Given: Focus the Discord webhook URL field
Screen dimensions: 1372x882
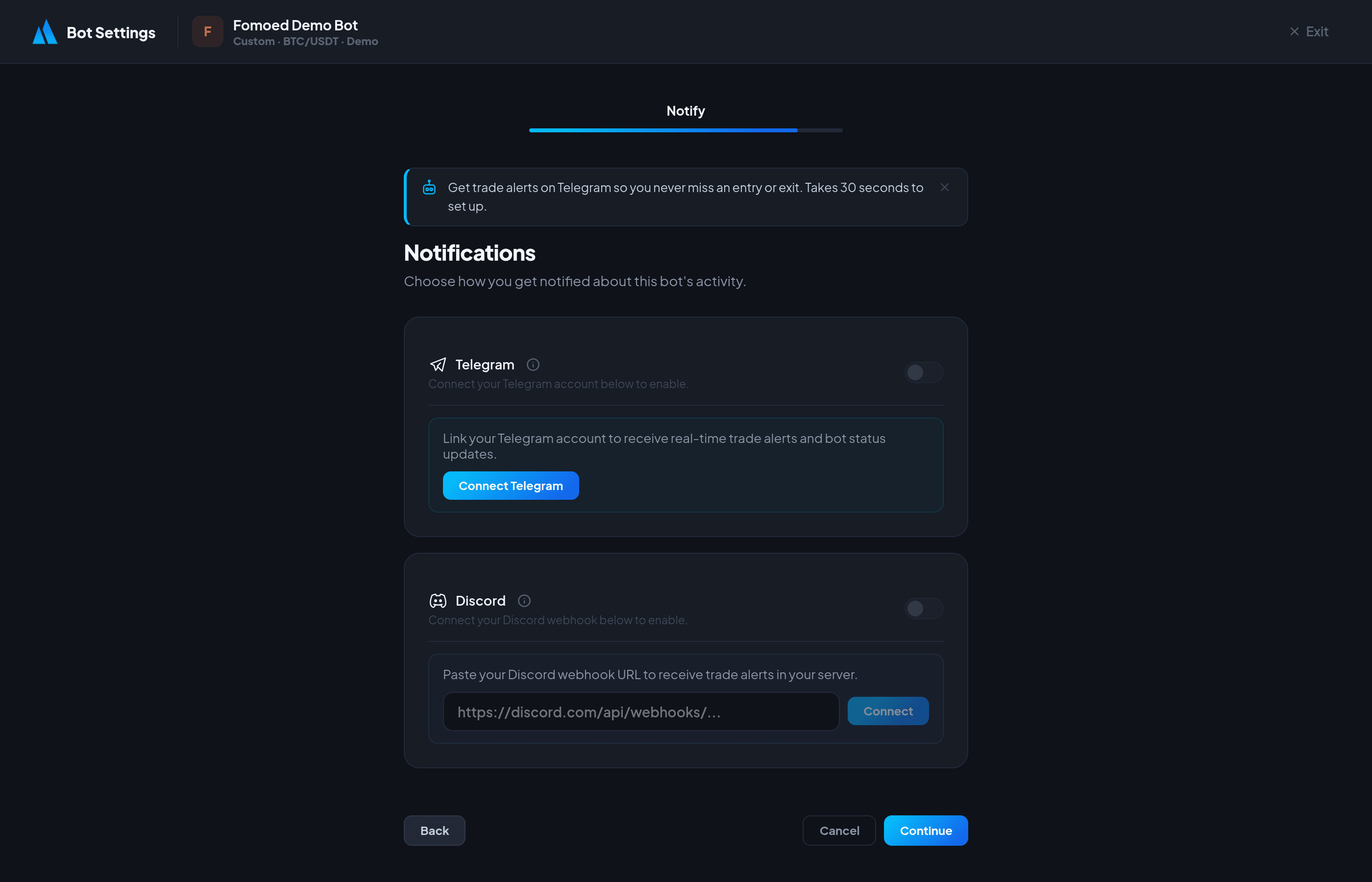Looking at the screenshot, I should [641, 711].
